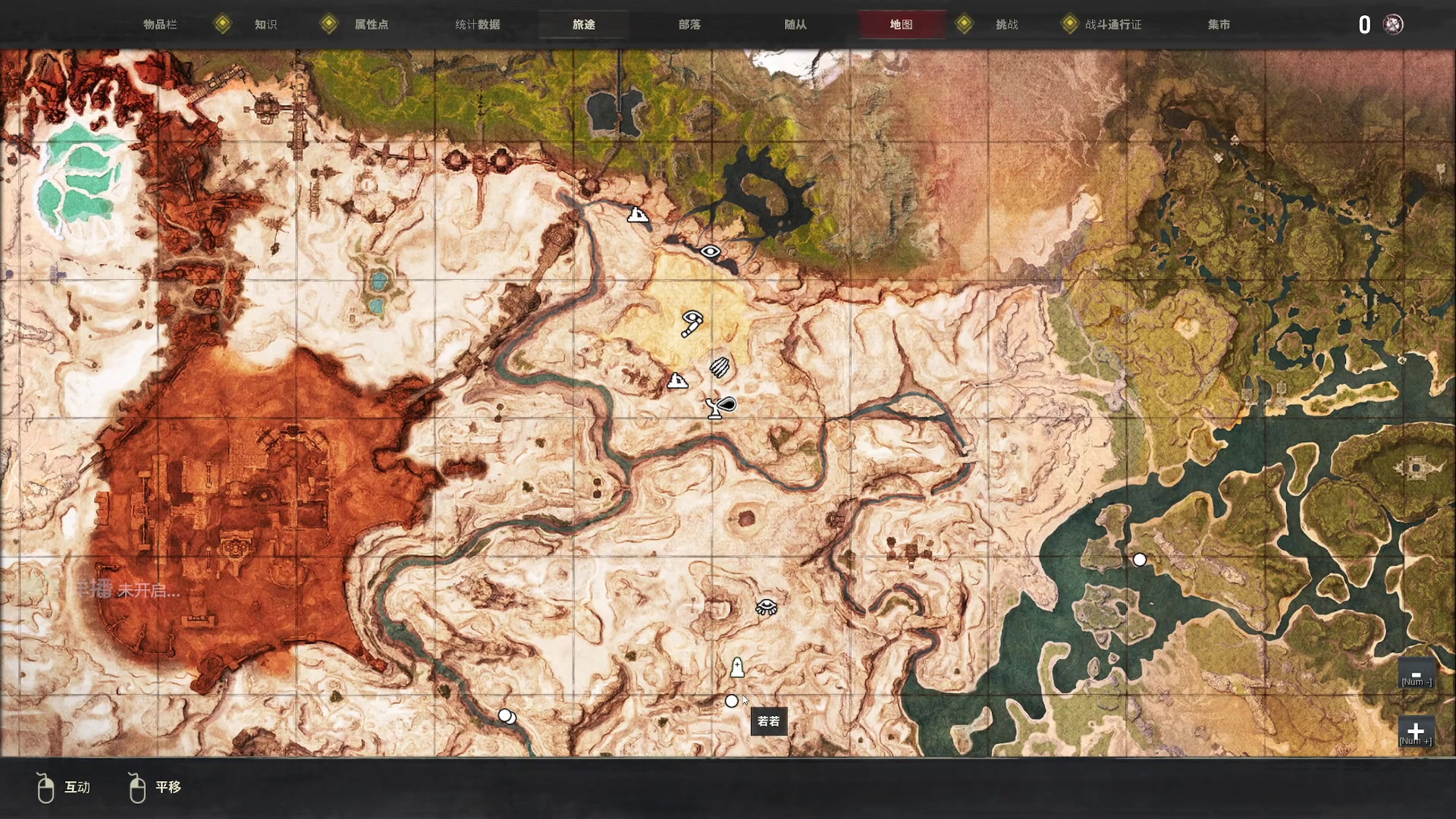Viewport: 1456px width, 819px height.
Task: Switch to the 旅途 journey tab
Action: (583, 24)
